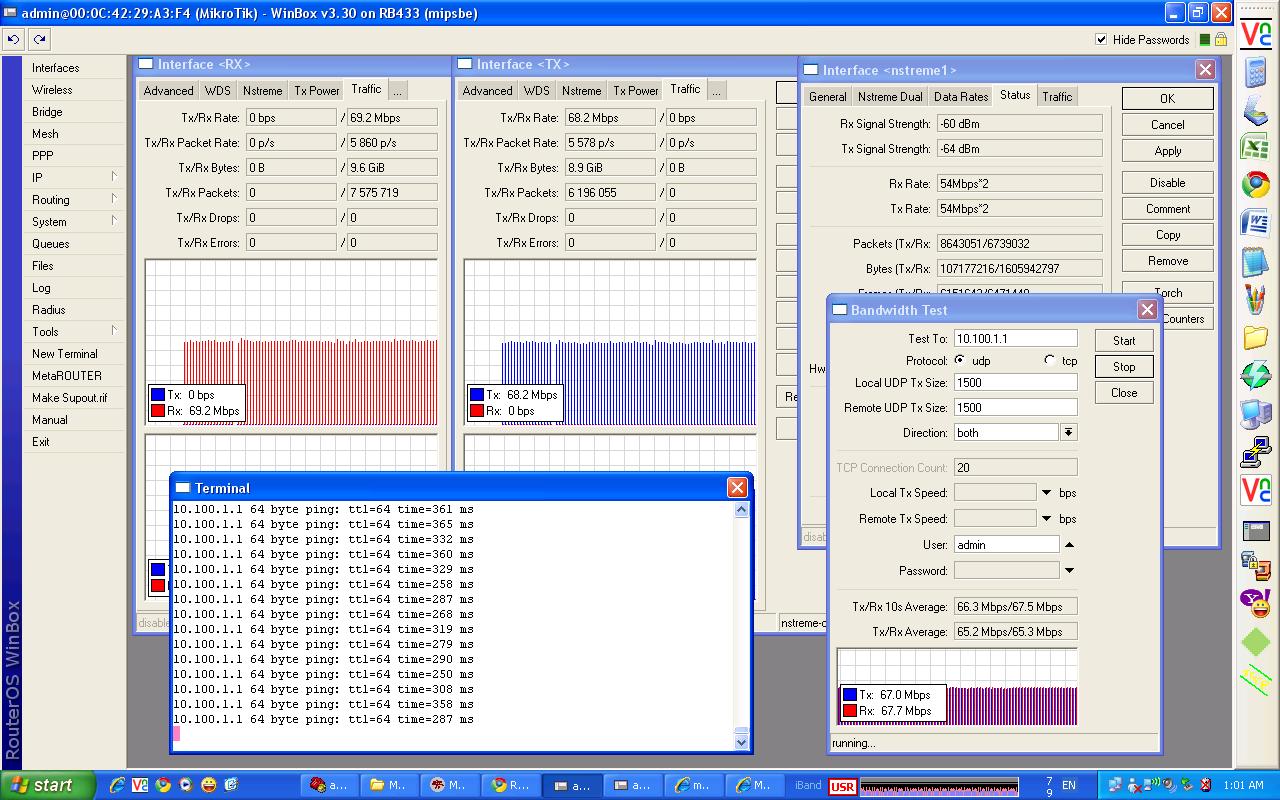Click the Test To address field

point(1015,338)
